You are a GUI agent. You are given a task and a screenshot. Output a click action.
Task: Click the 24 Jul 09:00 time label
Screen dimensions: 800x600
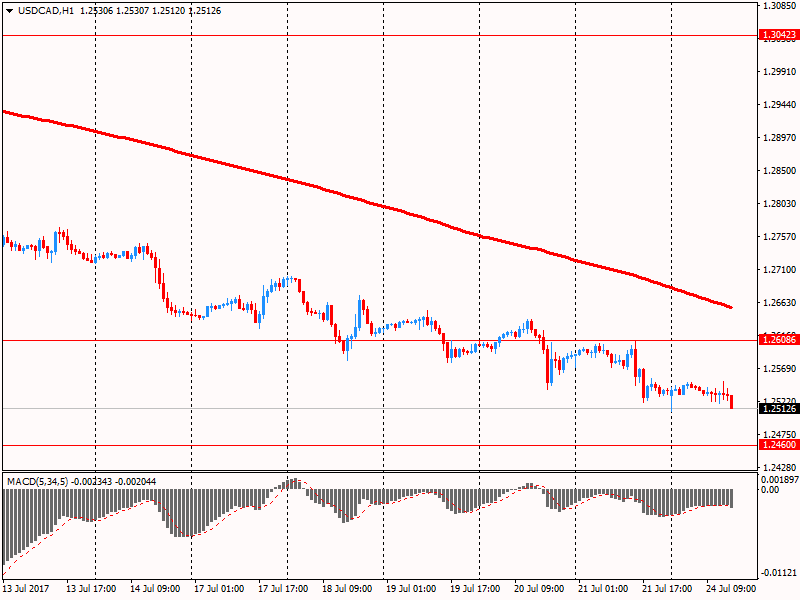point(731,589)
